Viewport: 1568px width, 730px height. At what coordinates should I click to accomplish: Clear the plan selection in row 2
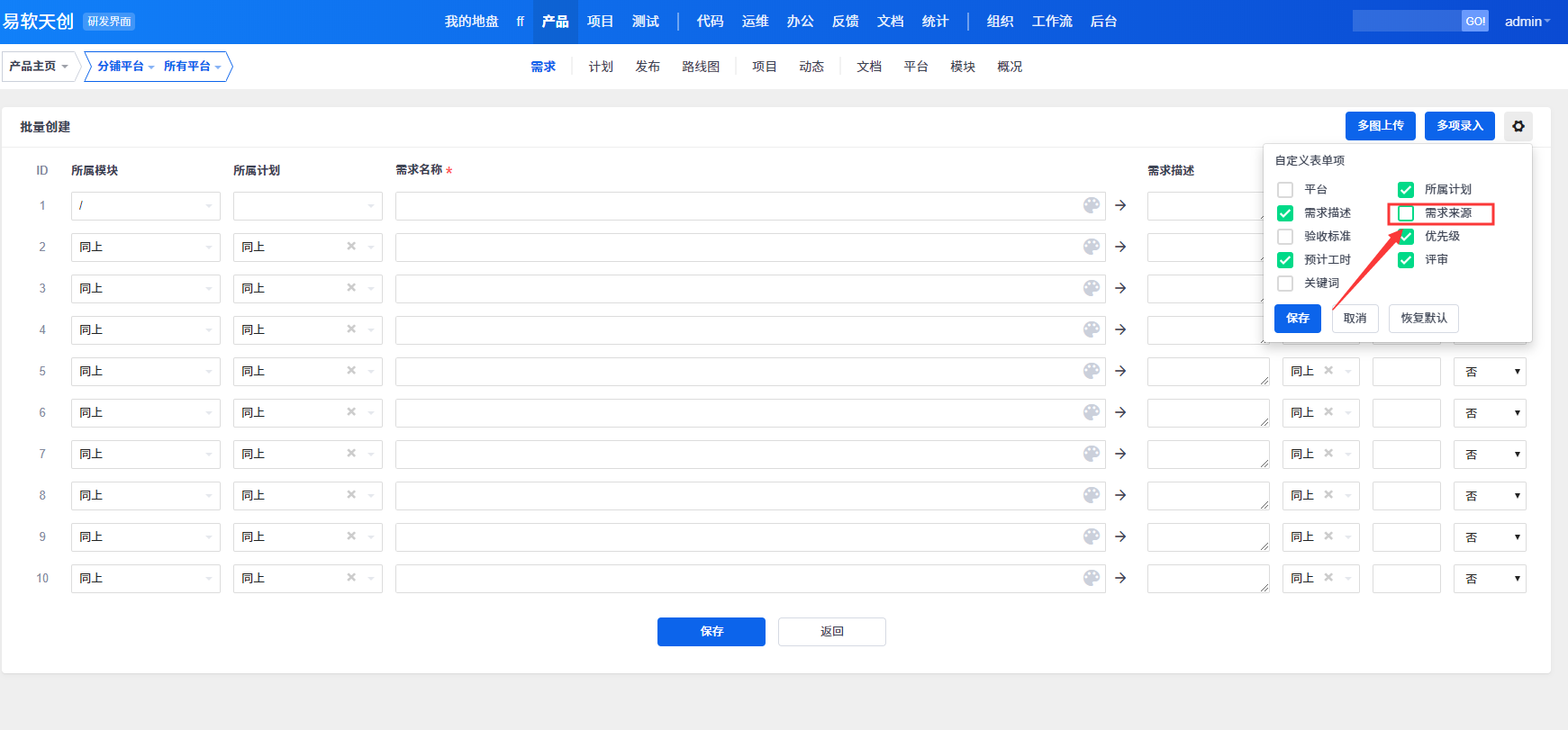point(351,246)
